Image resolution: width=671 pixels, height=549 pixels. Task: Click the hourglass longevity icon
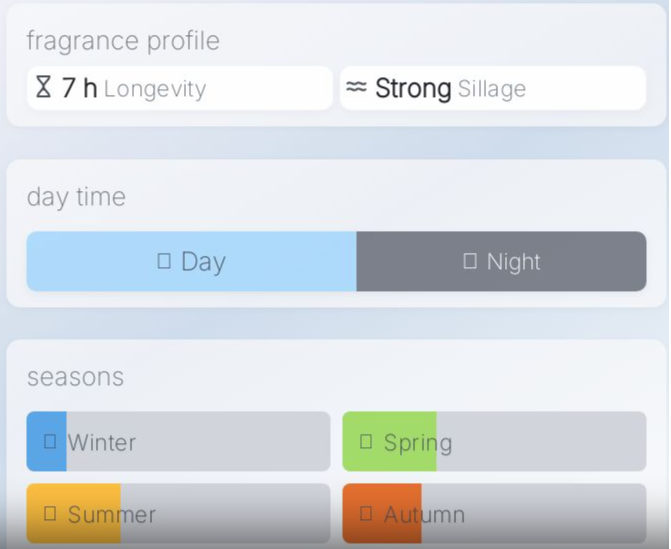click(43, 88)
